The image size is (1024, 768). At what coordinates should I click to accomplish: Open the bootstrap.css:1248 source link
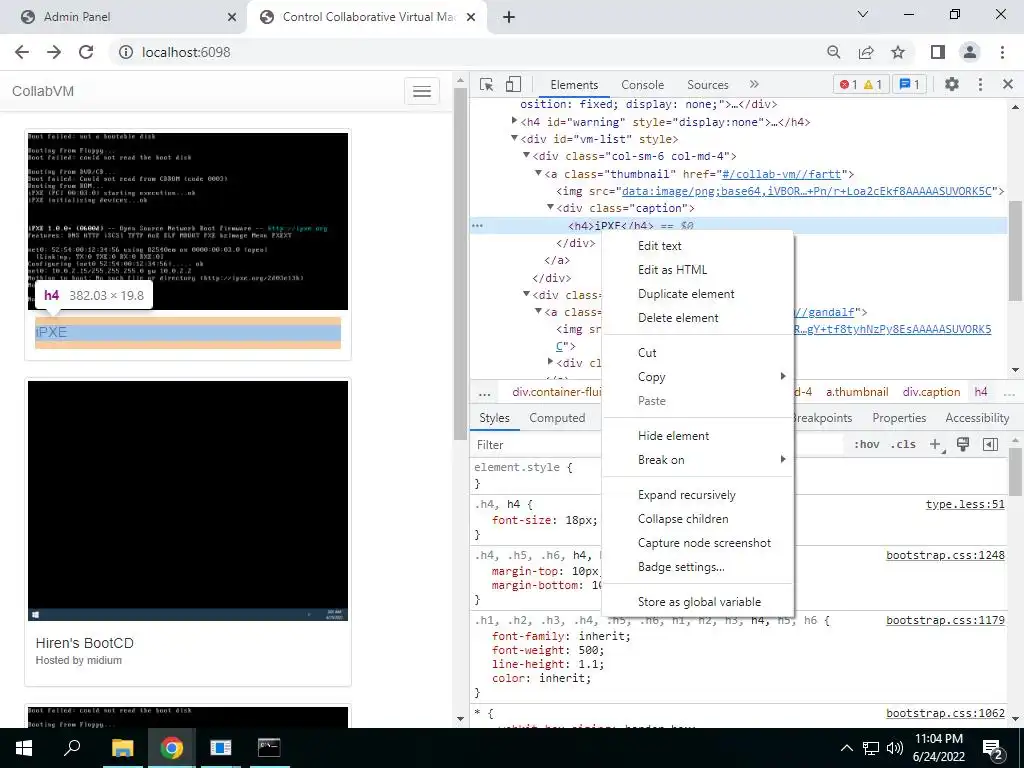pyautogui.click(x=946, y=555)
